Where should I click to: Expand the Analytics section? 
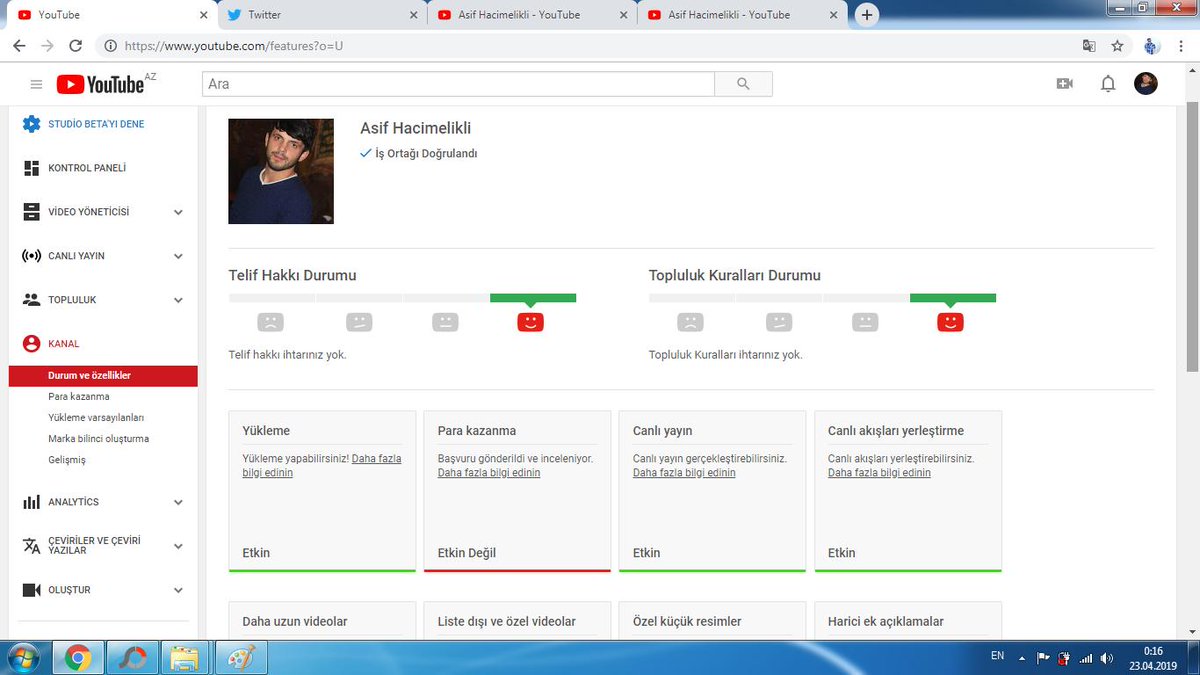178,502
